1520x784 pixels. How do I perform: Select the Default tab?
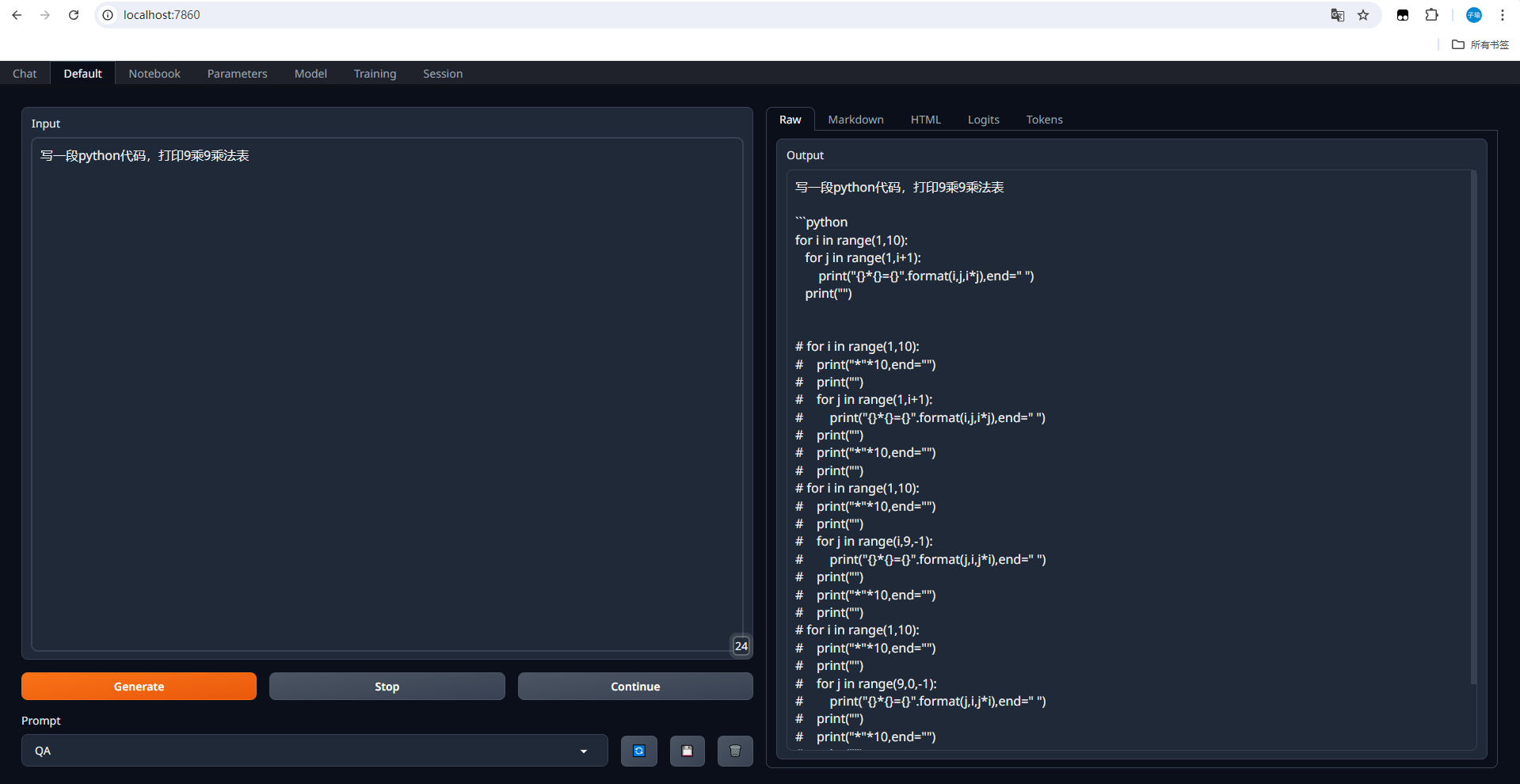click(x=83, y=74)
